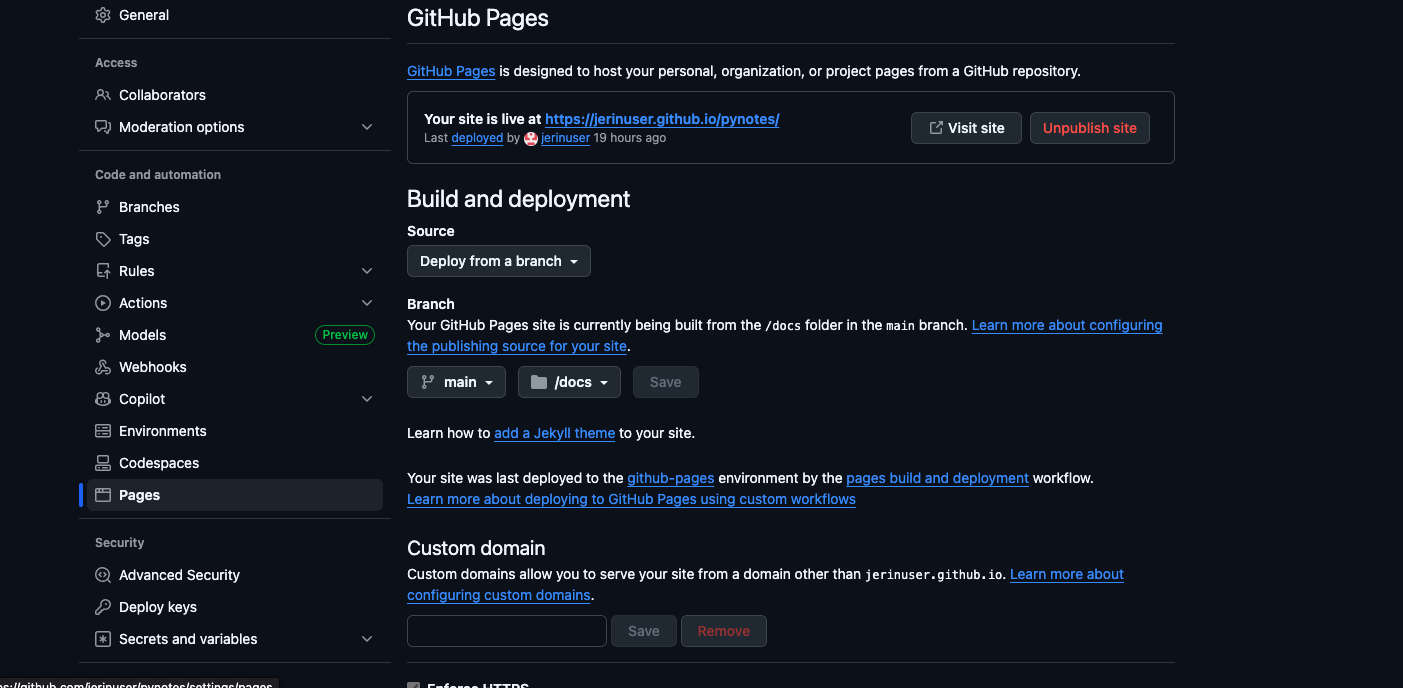Toggle the Enforce HTTPS checkbox

(x=414, y=685)
